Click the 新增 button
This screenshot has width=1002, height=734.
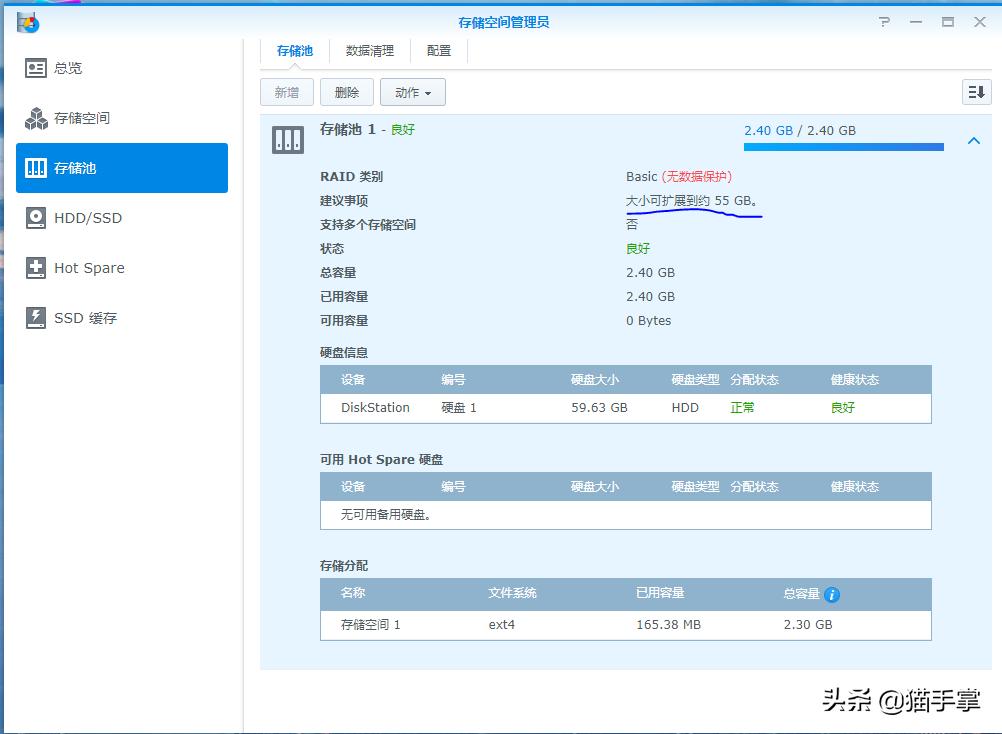[287, 91]
